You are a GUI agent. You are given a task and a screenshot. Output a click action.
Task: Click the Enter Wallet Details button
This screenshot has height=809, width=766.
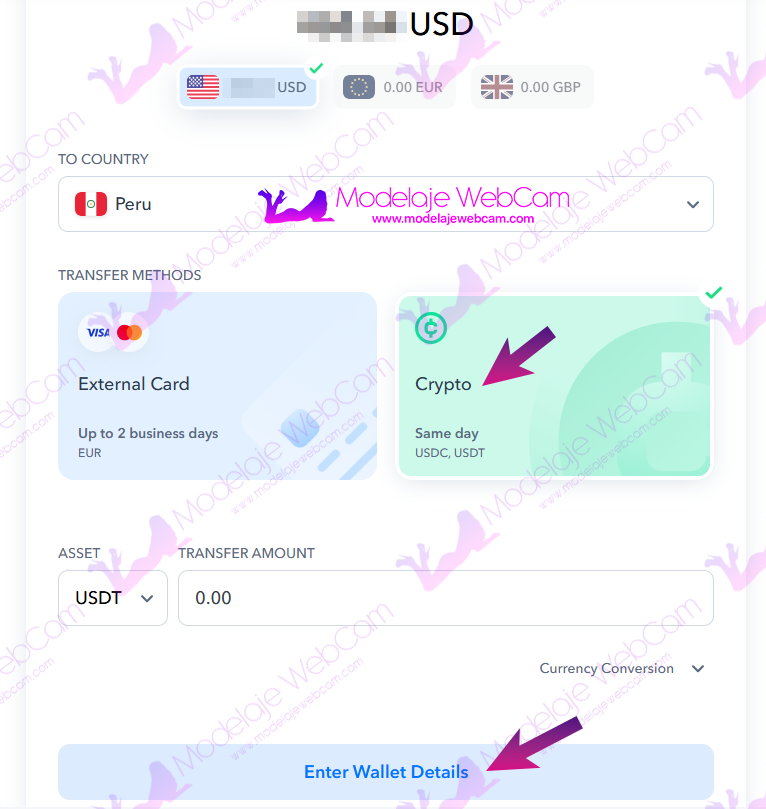(386, 772)
